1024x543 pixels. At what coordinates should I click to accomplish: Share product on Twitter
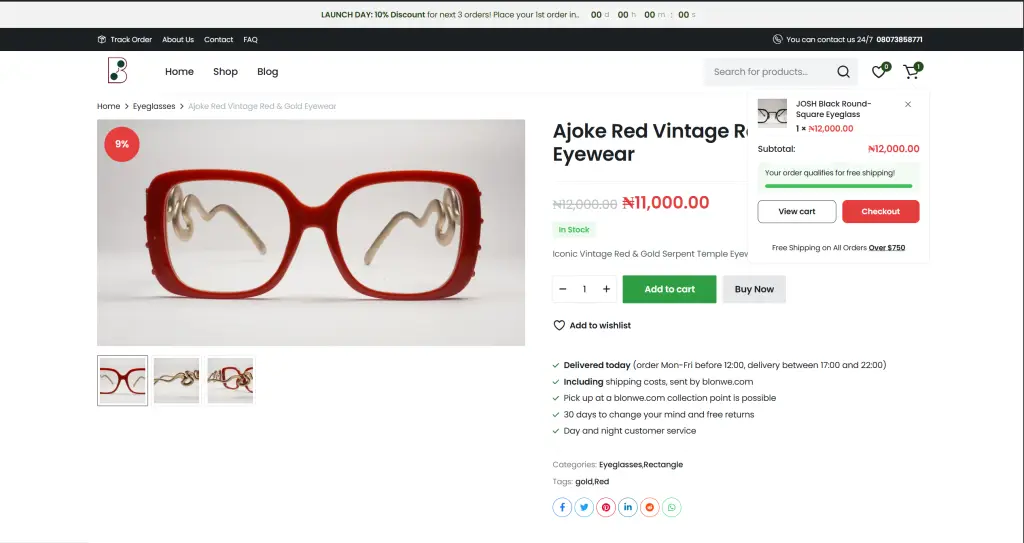(x=584, y=508)
